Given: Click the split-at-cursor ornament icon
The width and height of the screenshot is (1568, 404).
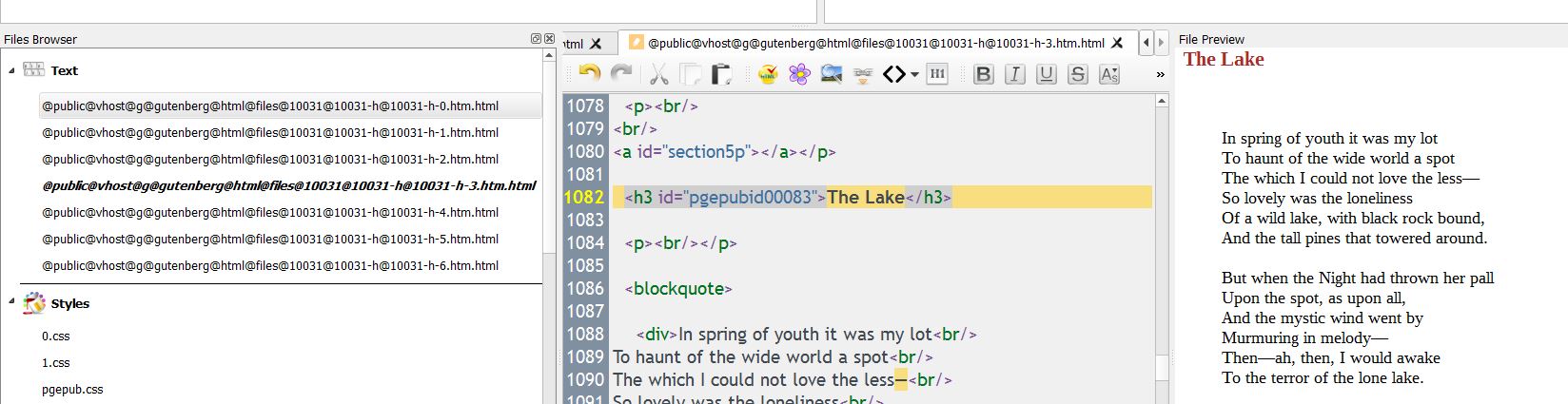Looking at the screenshot, I should pyautogui.click(x=863, y=73).
